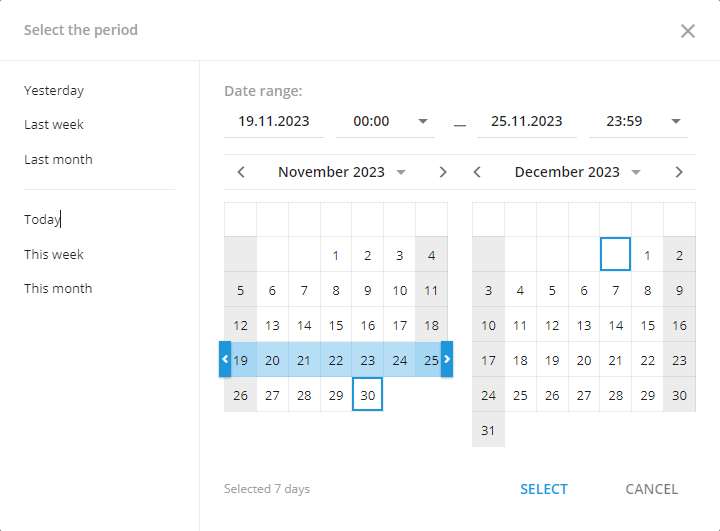Pick the This month preset
This screenshot has width=720, height=531.
coord(58,288)
